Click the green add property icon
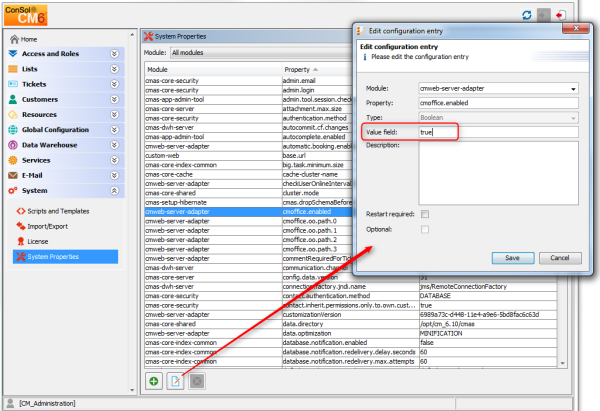 [154, 381]
